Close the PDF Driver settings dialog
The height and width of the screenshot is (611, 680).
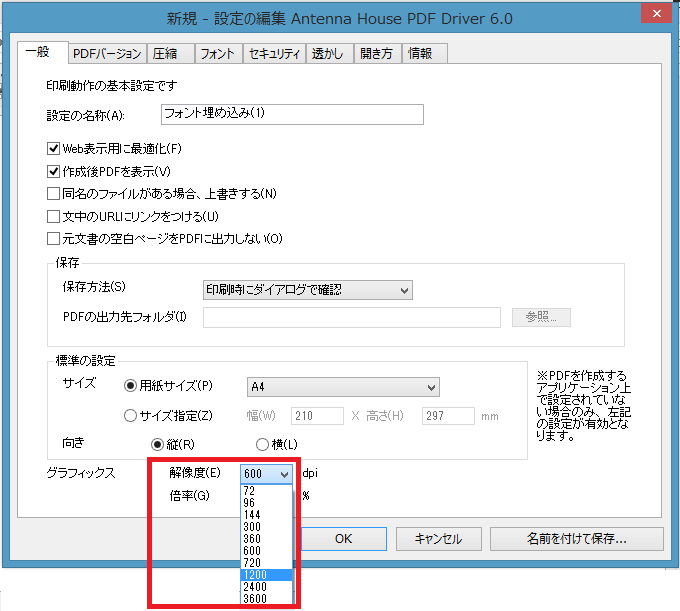click(x=657, y=13)
